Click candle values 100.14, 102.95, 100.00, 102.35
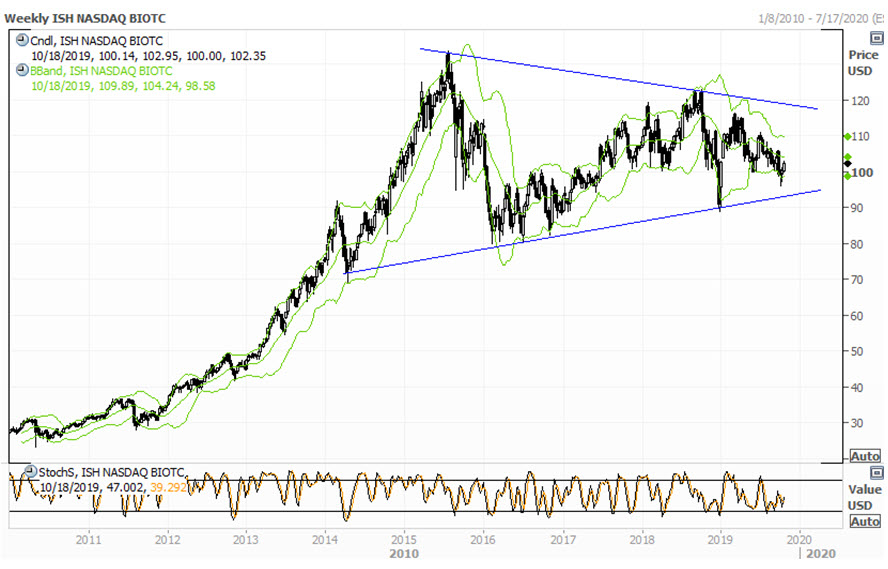The height and width of the screenshot is (569, 888). 182,56
